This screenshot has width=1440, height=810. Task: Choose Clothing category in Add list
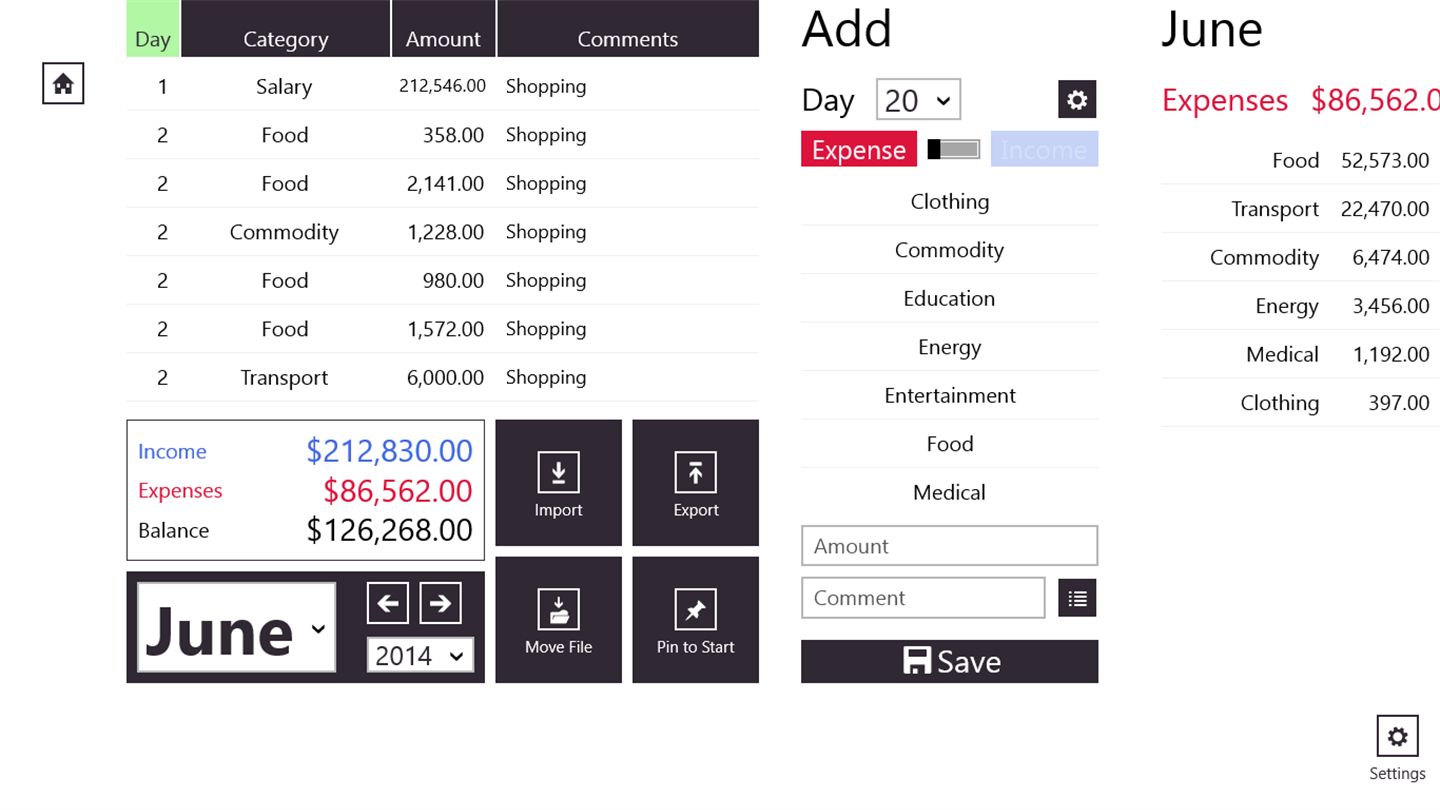[949, 201]
